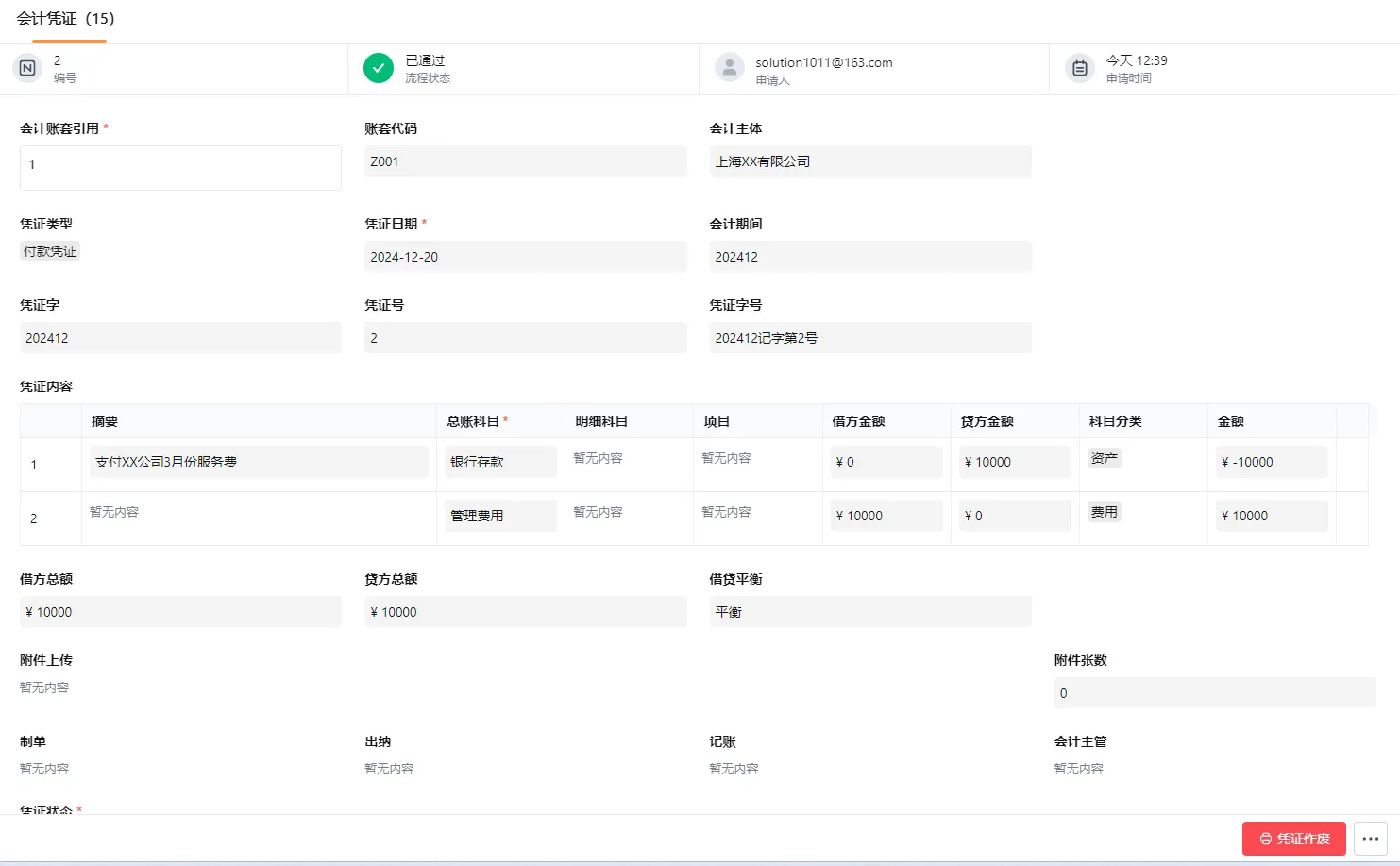This screenshot has width=1400, height=866.
Task: Click the 会计期间 202412 field
Action: pos(869,256)
